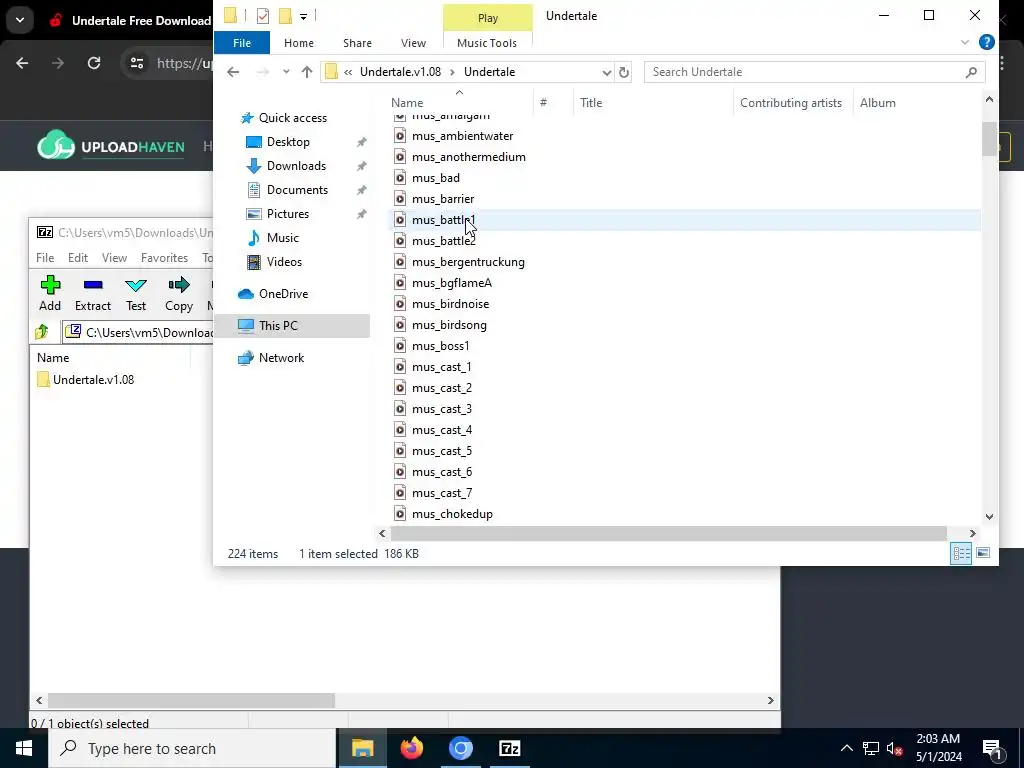Go back in File Explorer

point(233,72)
